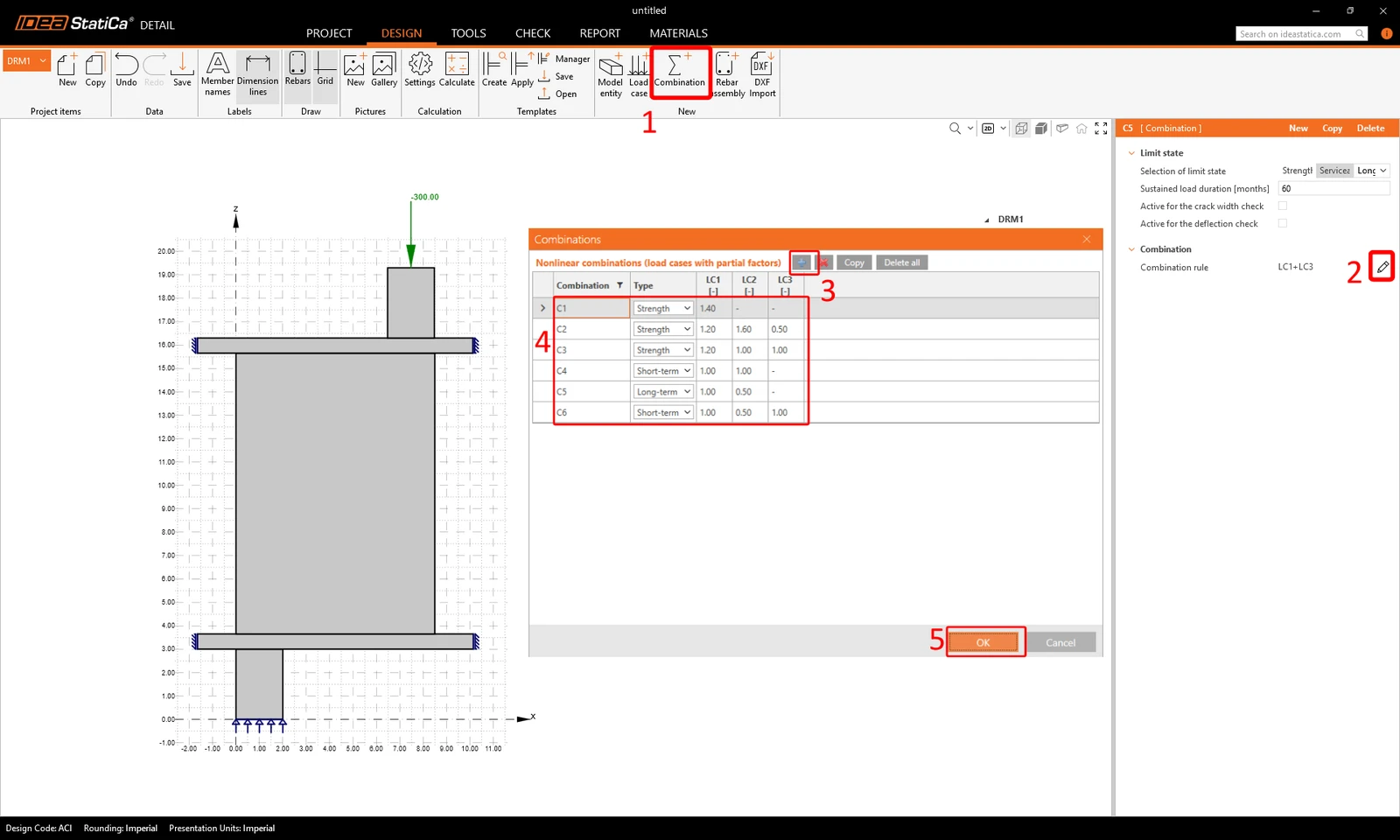Click Delete in the C5 properties header

click(x=1370, y=128)
